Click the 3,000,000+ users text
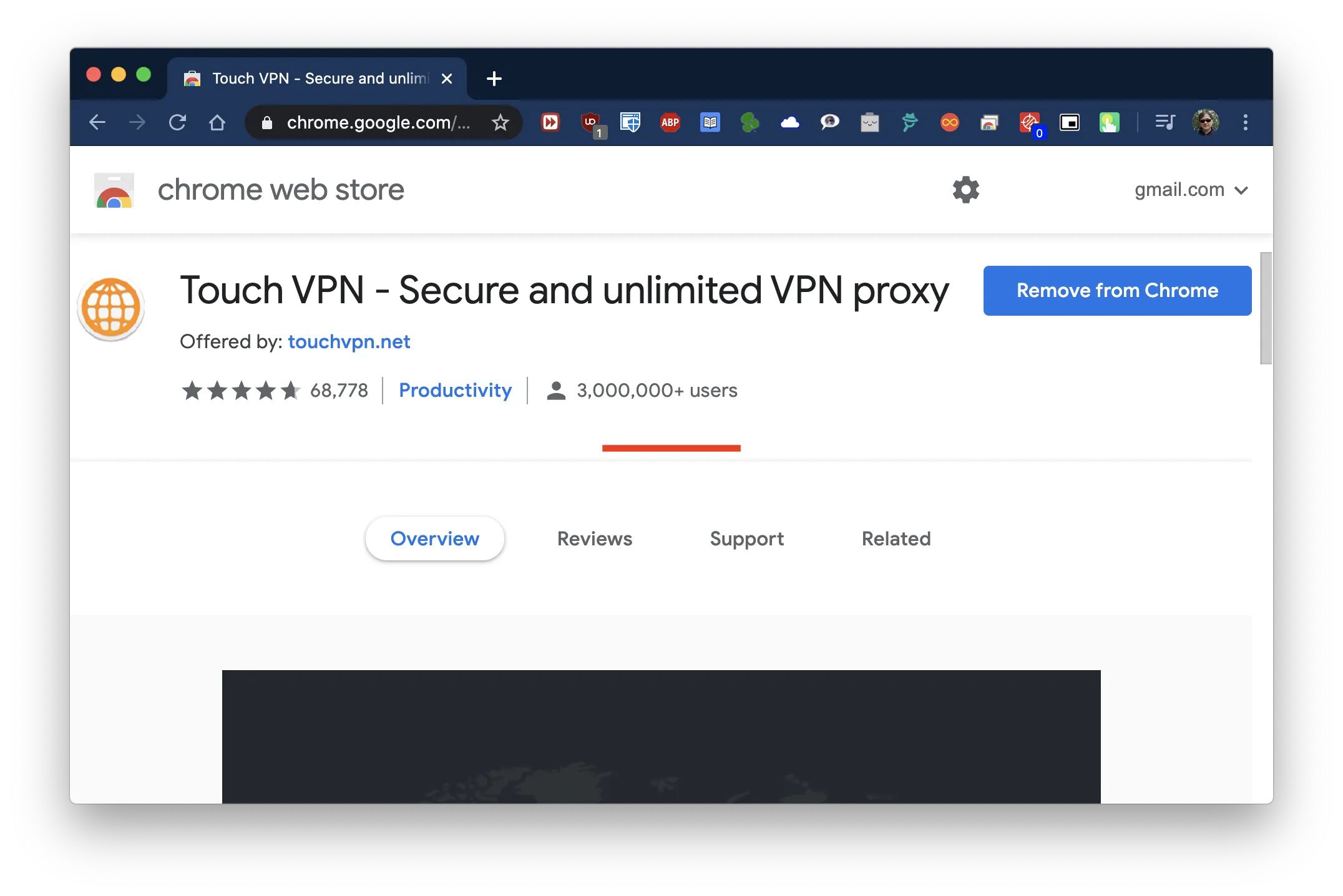The image size is (1343, 896). (x=657, y=391)
